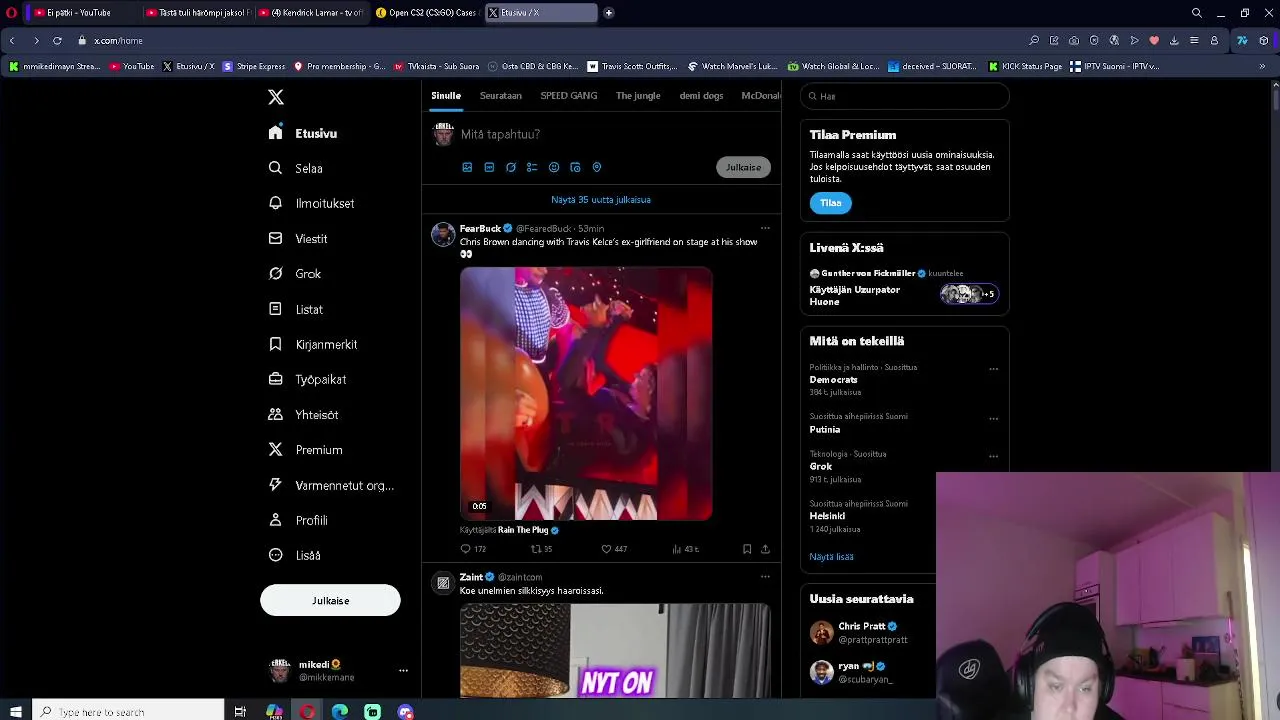The width and height of the screenshot is (1280, 720).
Task: Switch to Sinulle tab
Action: tap(446, 96)
